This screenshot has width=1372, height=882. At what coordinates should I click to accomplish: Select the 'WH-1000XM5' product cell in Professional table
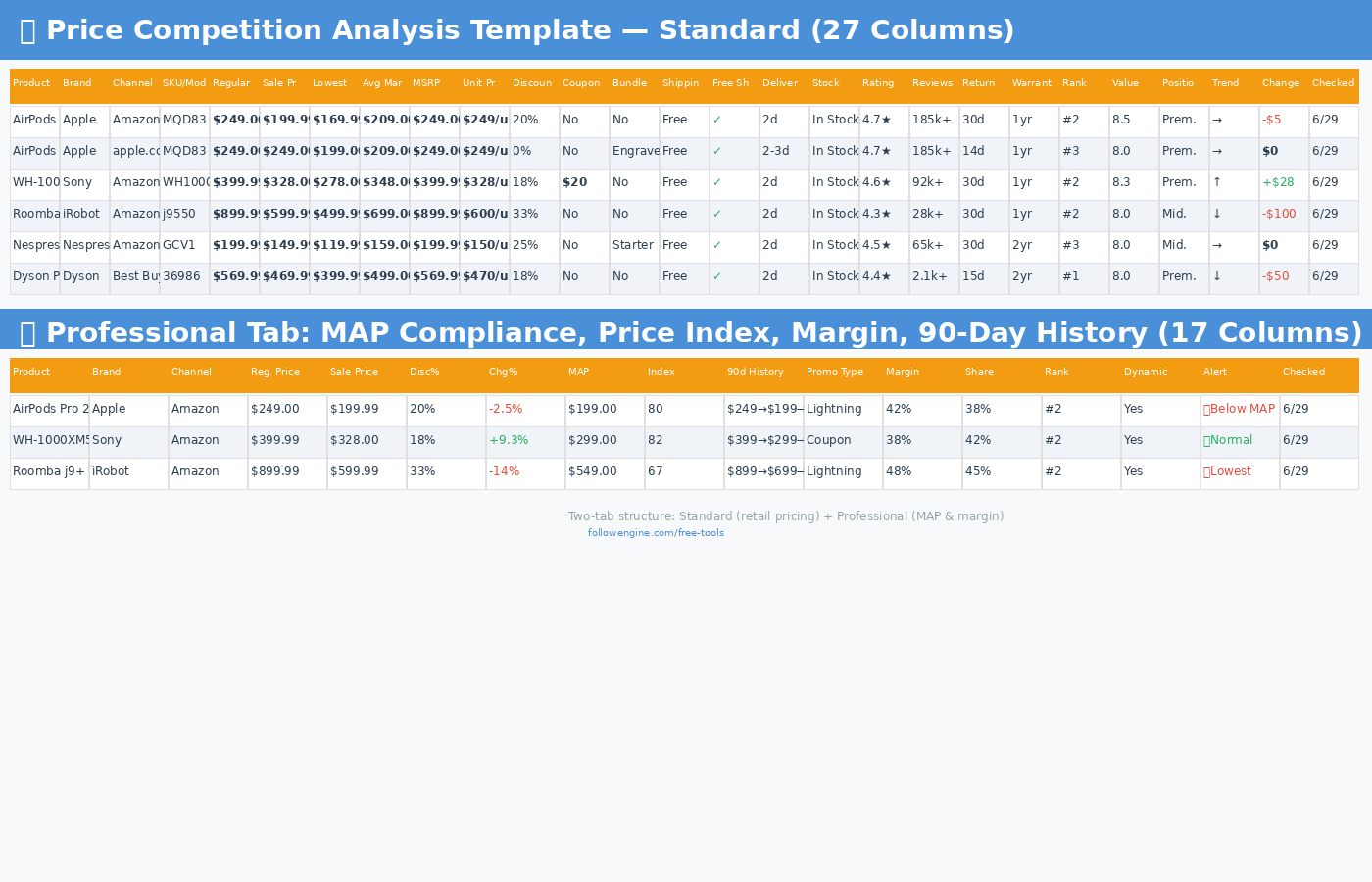tap(49, 441)
